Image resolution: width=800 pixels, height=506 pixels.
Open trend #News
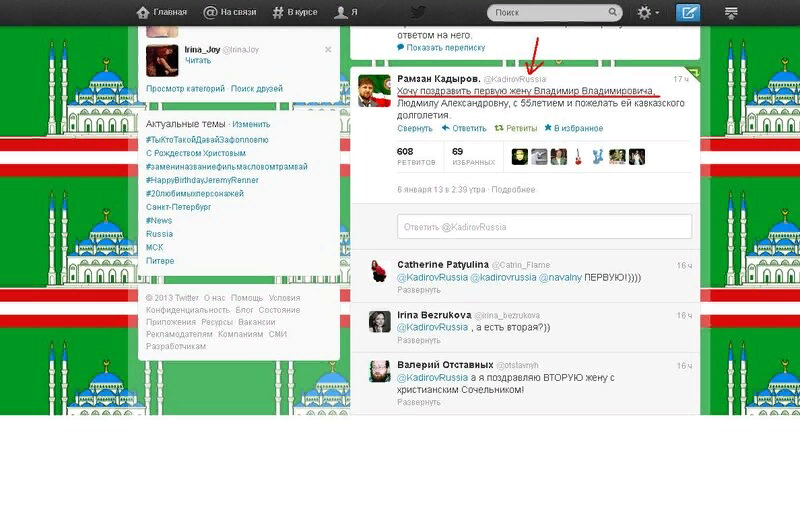pos(159,220)
